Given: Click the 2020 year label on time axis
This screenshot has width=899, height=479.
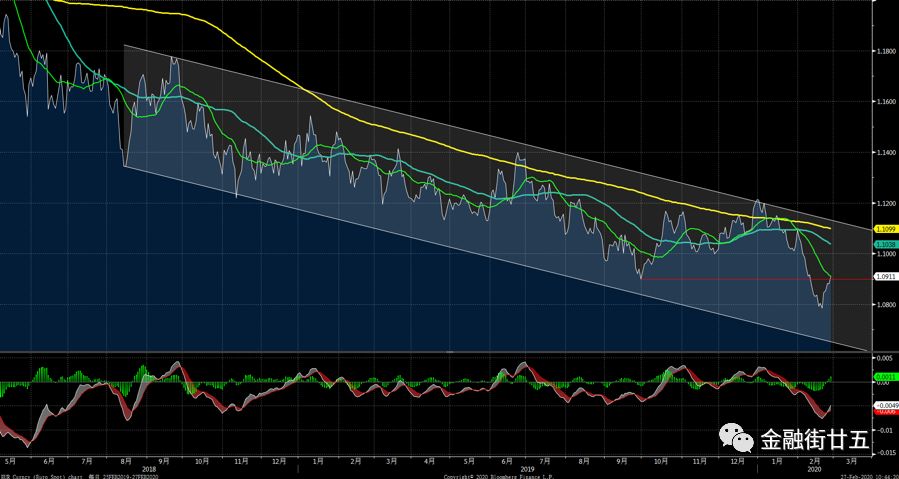Looking at the screenshot, I should [814, 468].
